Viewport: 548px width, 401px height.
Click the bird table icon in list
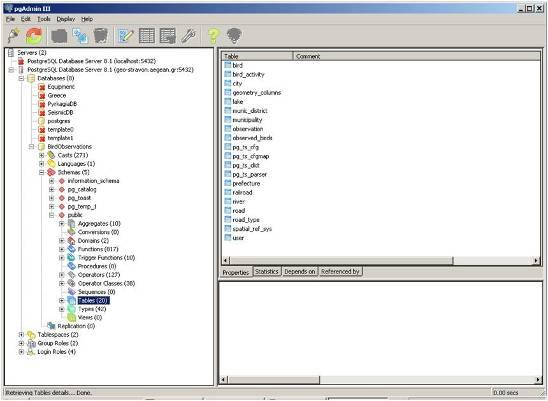pos(228,65)
